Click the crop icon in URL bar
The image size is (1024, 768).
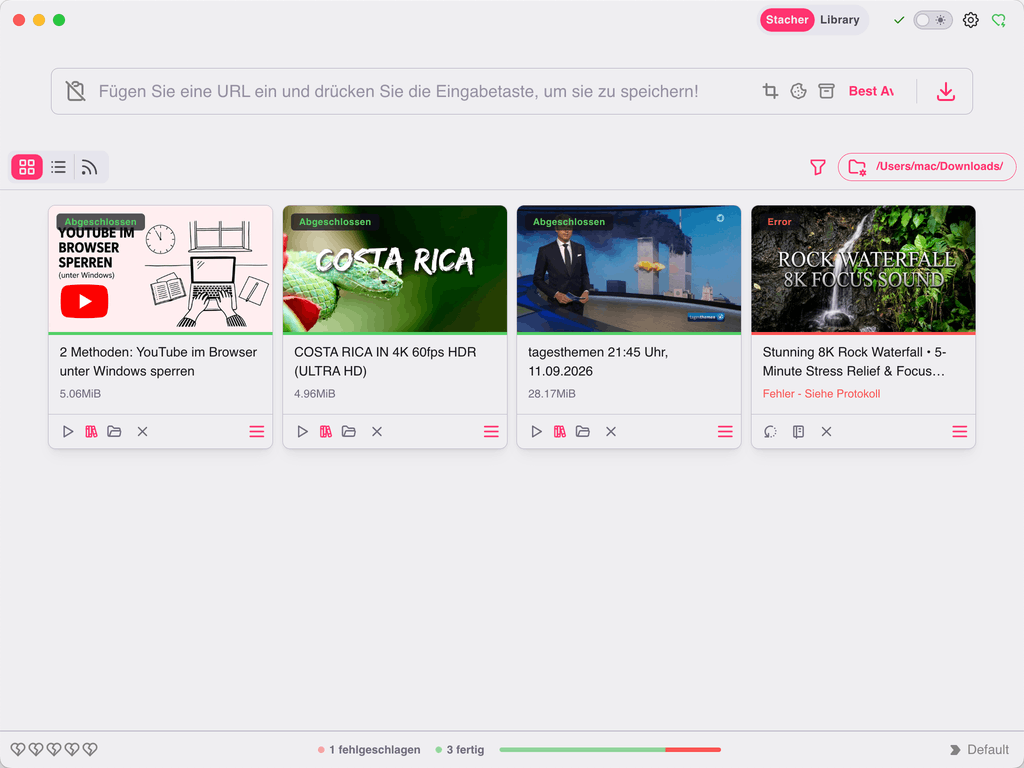[771, 91]
